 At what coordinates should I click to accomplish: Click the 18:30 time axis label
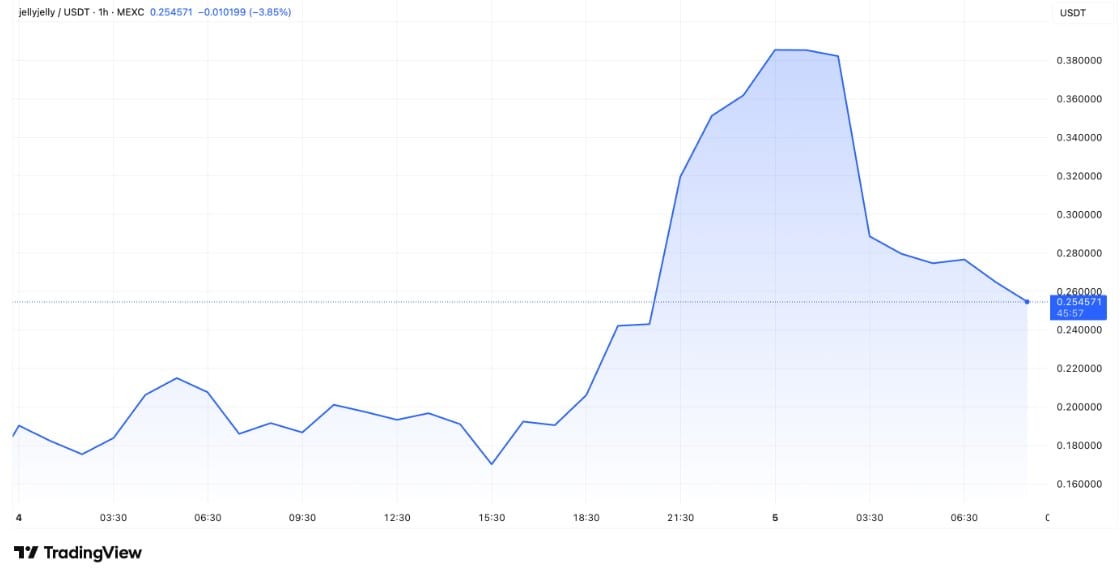click(x=586, y=517)
